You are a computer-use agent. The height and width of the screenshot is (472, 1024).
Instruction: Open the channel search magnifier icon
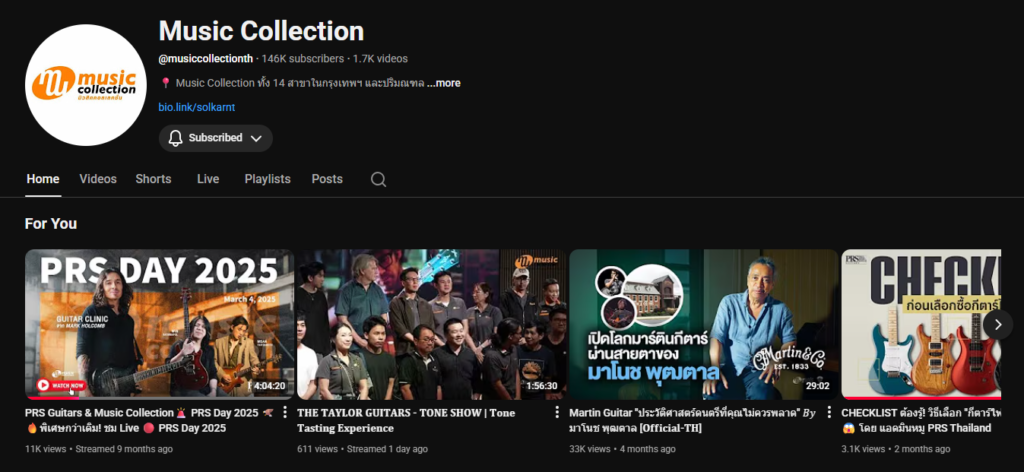tap(378, 180)
